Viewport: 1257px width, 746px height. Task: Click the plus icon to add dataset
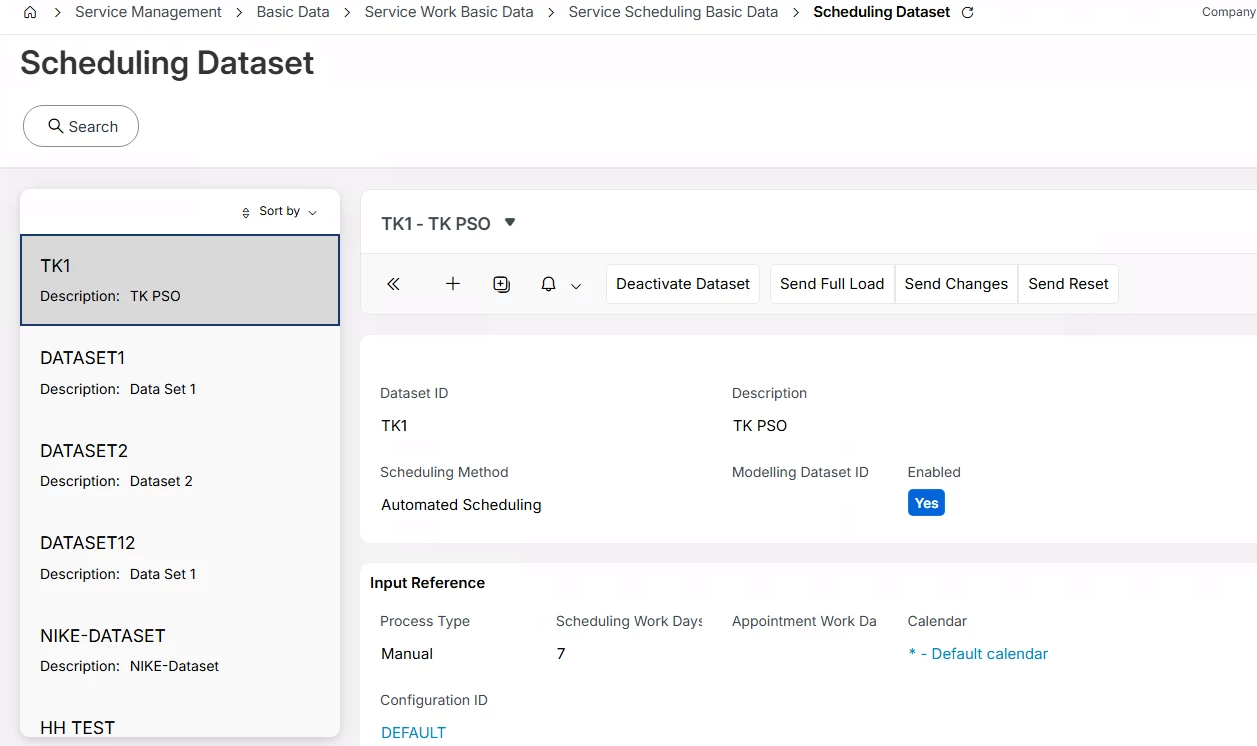[453, 284]
